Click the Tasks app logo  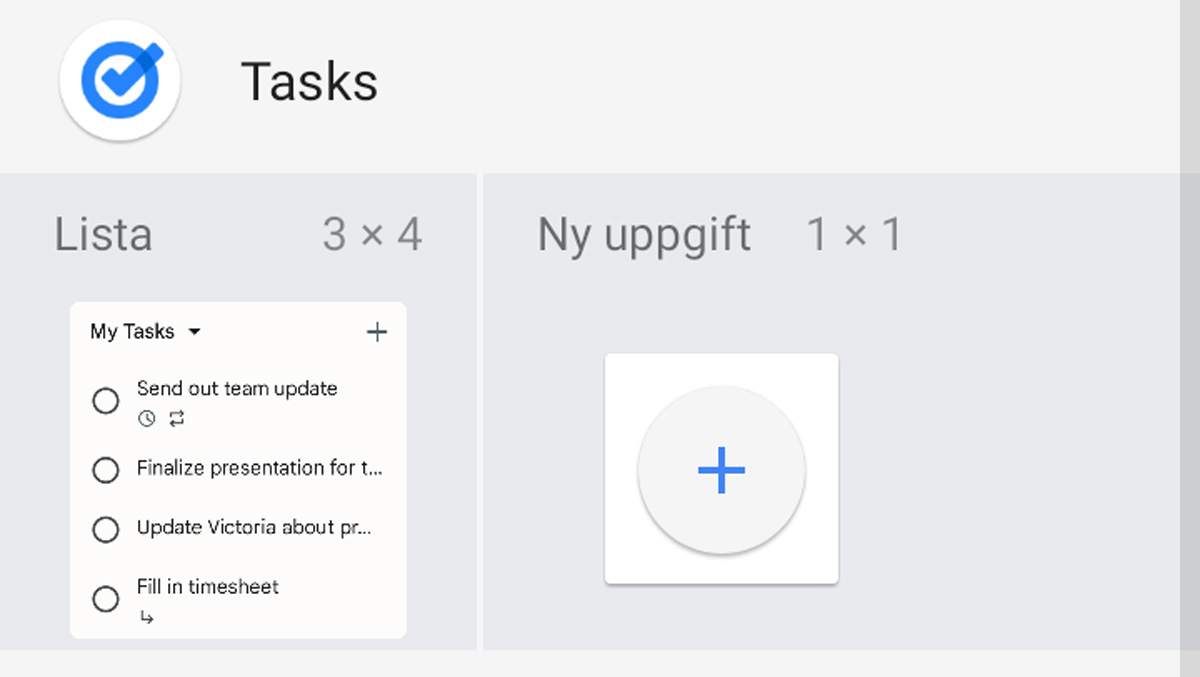[x=119, y=80]
